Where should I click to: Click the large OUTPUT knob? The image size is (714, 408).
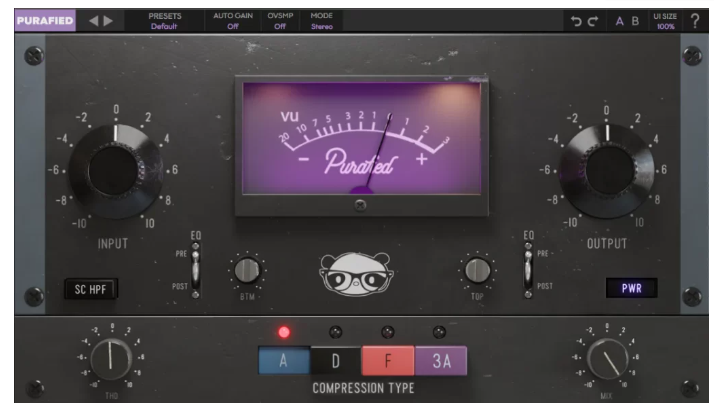click(x=607, y=170)
